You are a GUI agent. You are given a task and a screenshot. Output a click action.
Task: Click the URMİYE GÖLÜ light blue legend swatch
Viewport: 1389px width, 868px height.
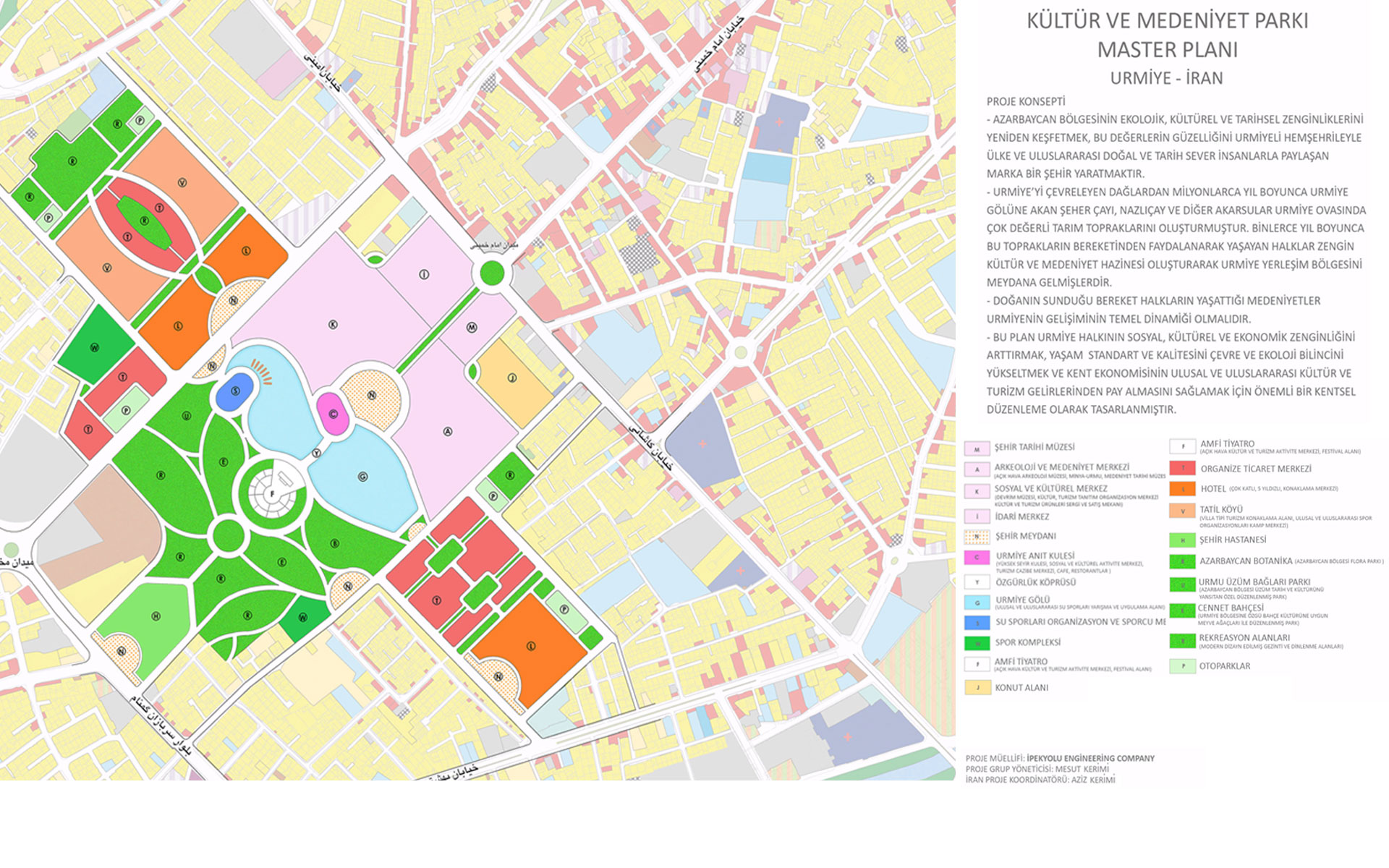point(977,602)
